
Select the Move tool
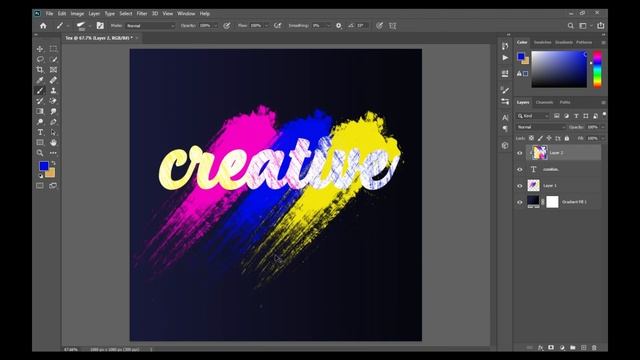point(40,49)
